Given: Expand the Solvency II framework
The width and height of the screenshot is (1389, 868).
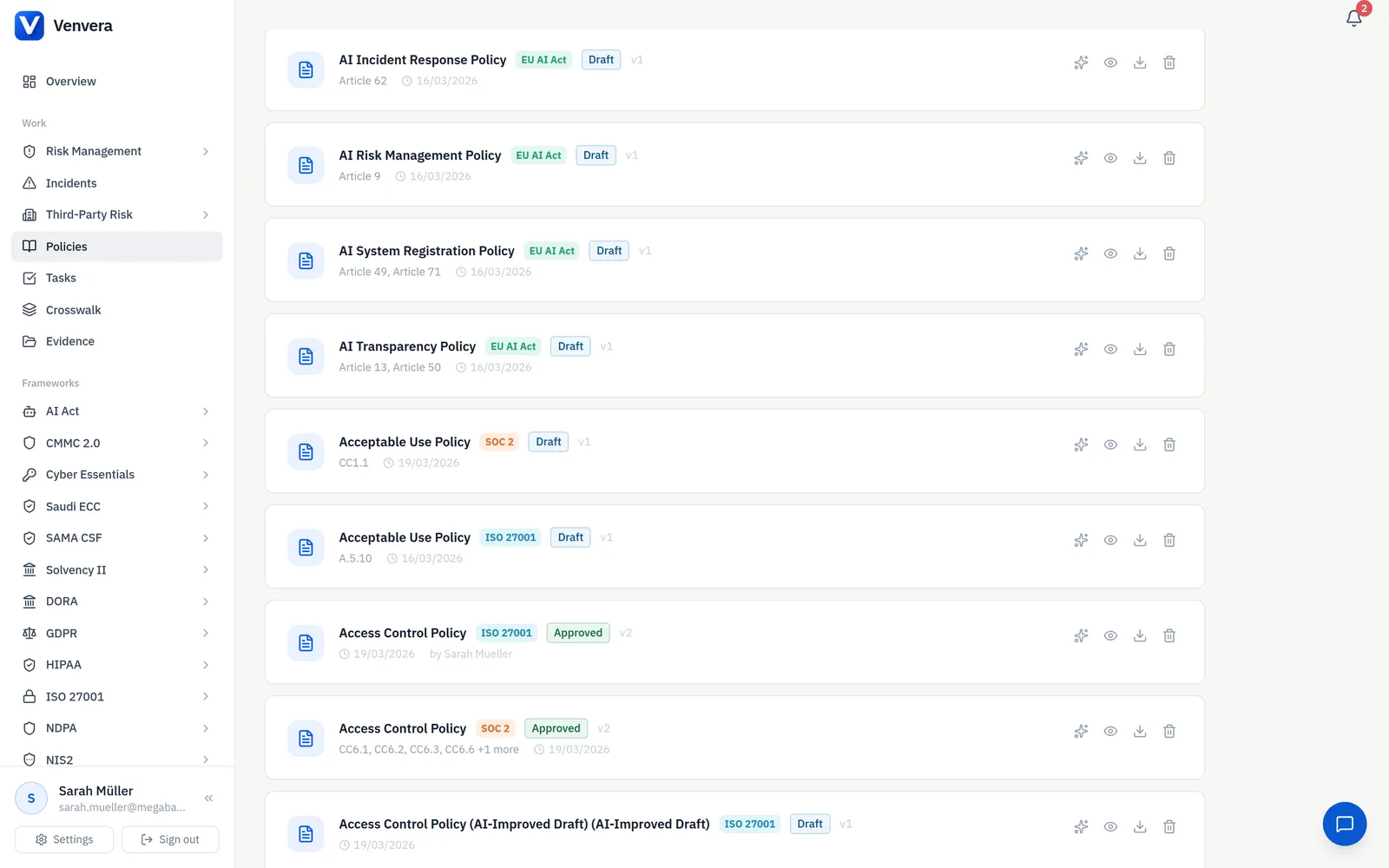Looking at the screenshot, I should 206,569.
